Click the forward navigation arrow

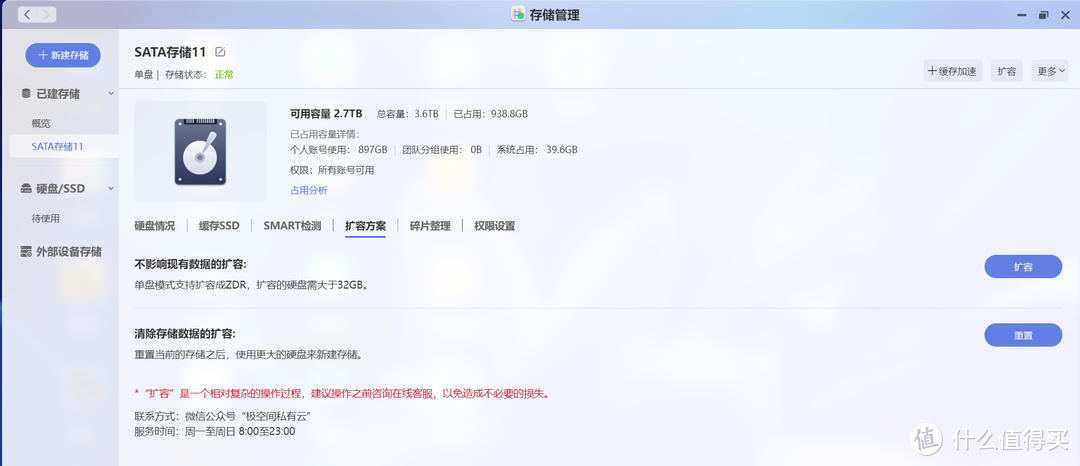(x=45, y=14)
